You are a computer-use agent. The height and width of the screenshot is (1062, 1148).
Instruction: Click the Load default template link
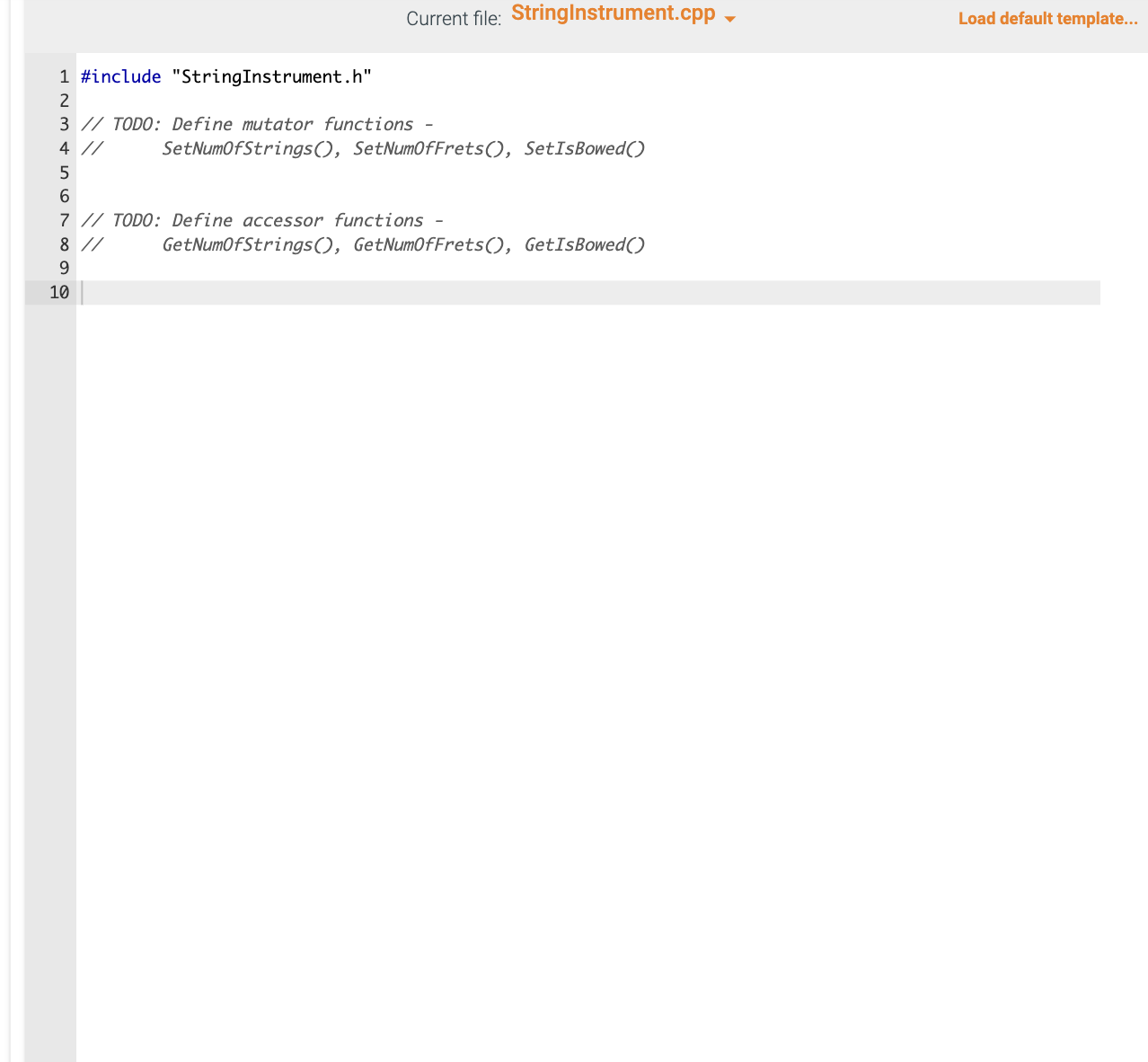tap(1046, 18)
